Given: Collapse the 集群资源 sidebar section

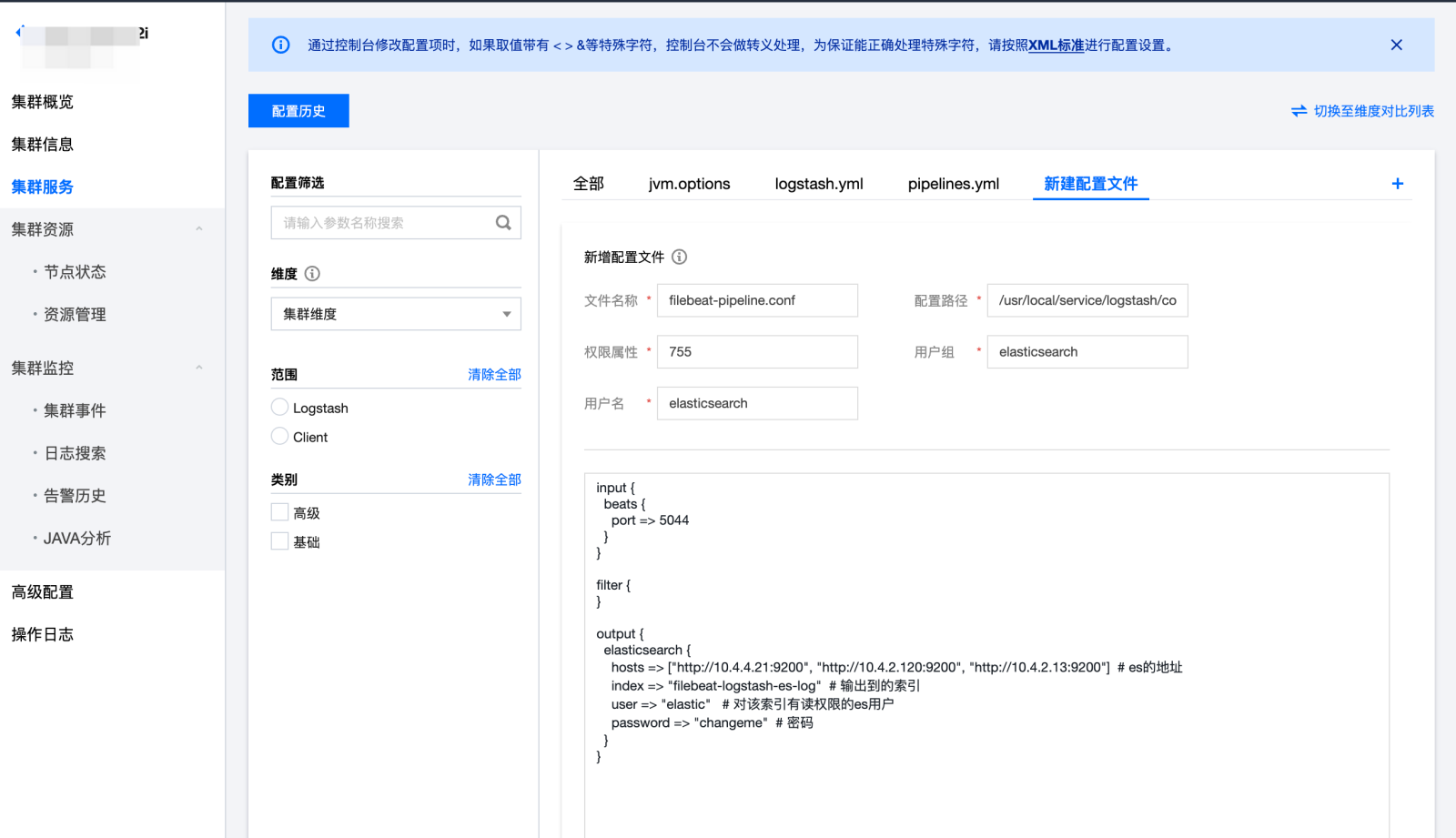Looking at the screenshot, I should coord(199,229).
